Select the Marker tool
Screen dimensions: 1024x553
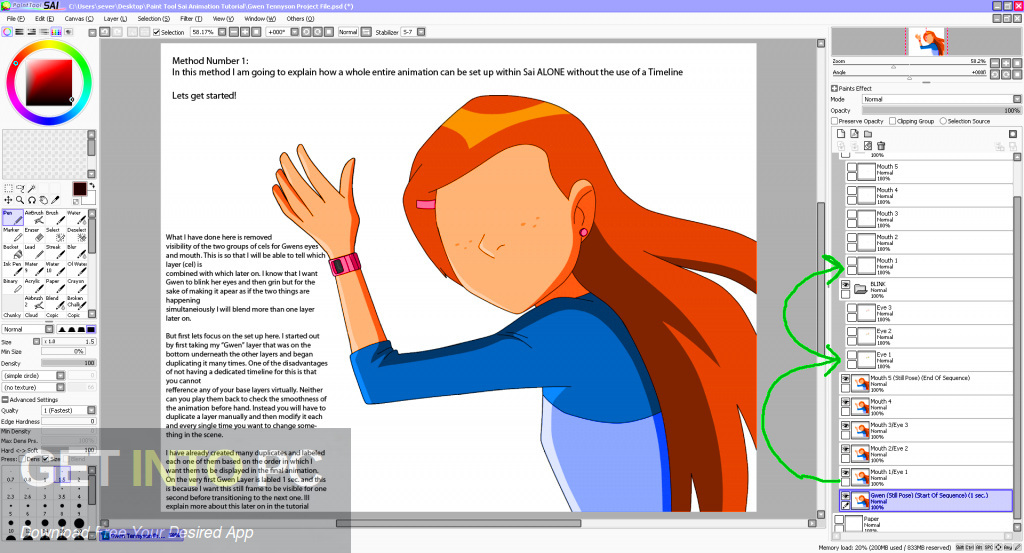12,234
